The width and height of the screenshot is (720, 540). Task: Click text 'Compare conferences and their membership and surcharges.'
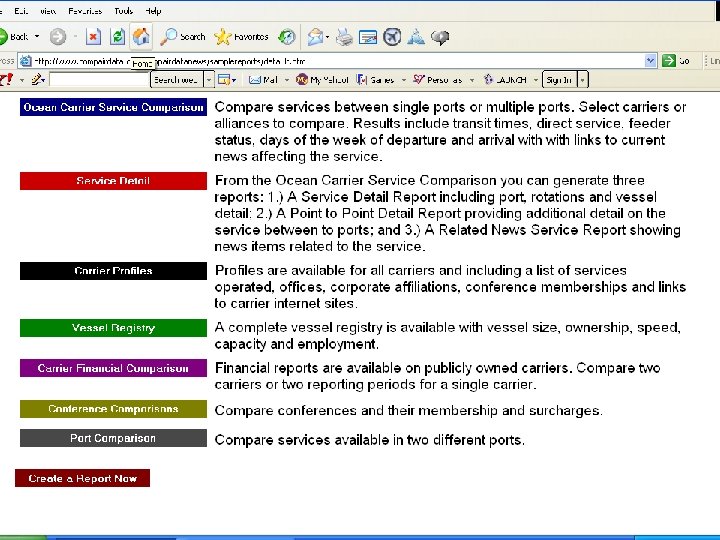(x=409, y=410)
